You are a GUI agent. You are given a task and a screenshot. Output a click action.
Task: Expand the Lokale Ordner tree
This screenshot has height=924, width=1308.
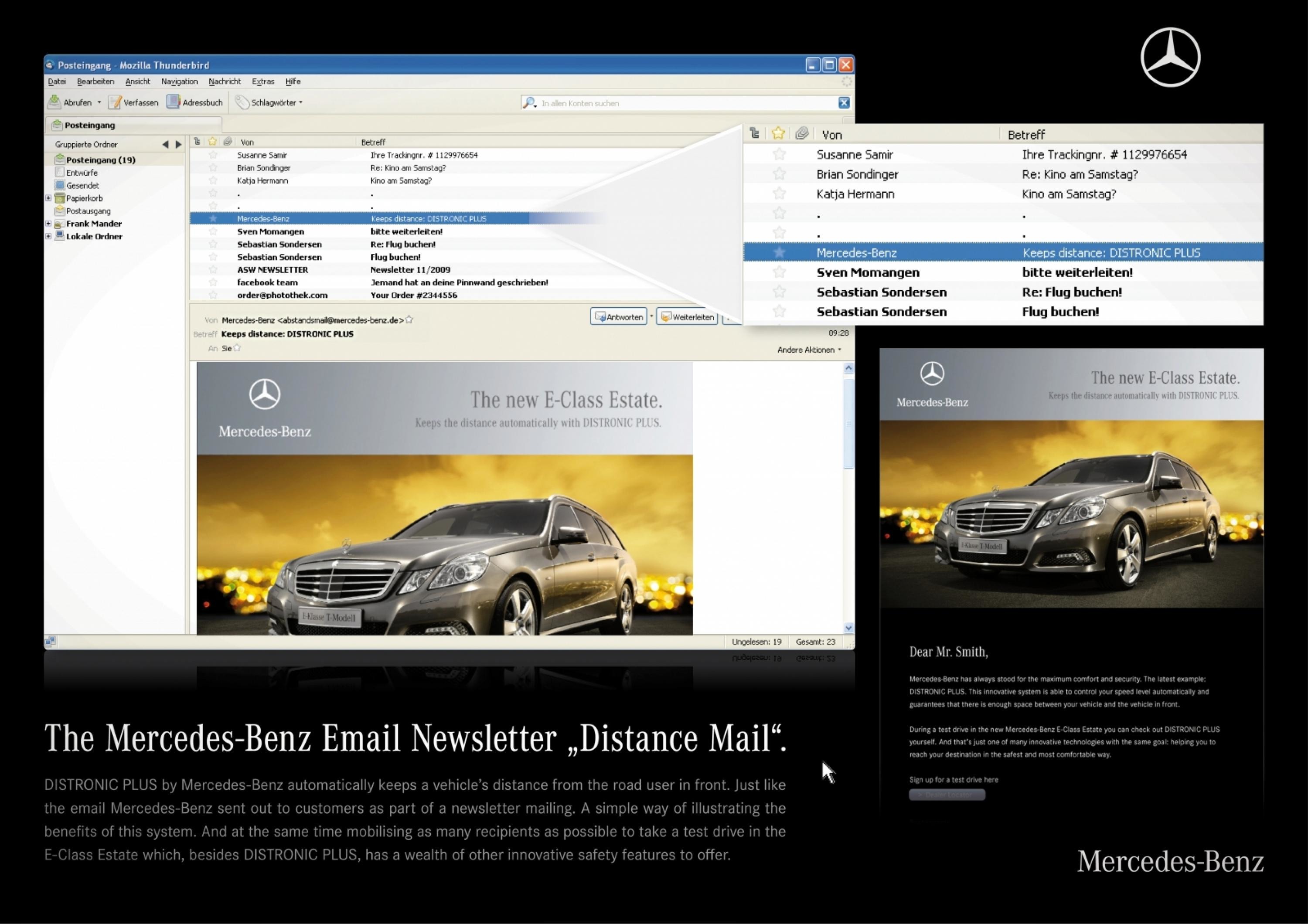pyautogui.click(x=48, y=236)
